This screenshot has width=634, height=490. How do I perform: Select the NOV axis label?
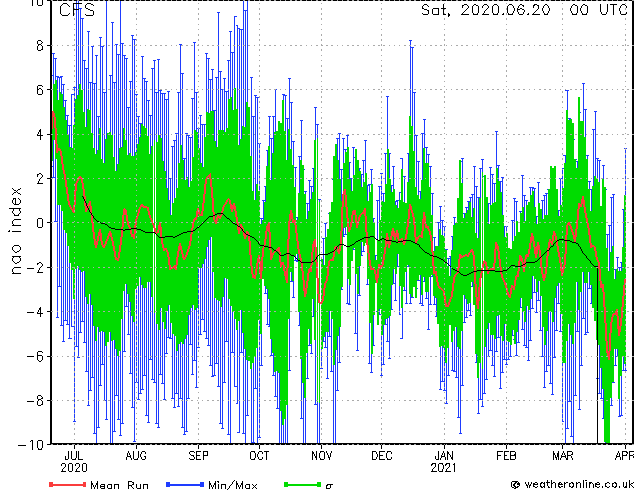321,456
